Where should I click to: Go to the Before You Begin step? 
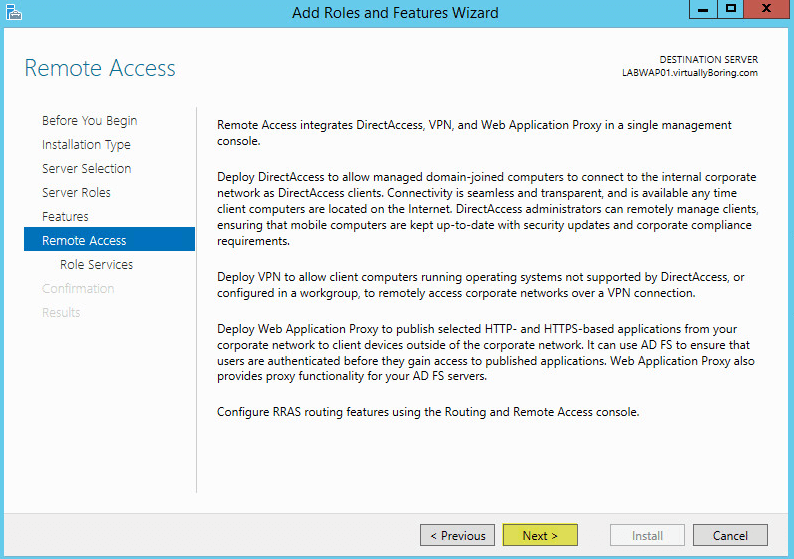coord(90,121)
